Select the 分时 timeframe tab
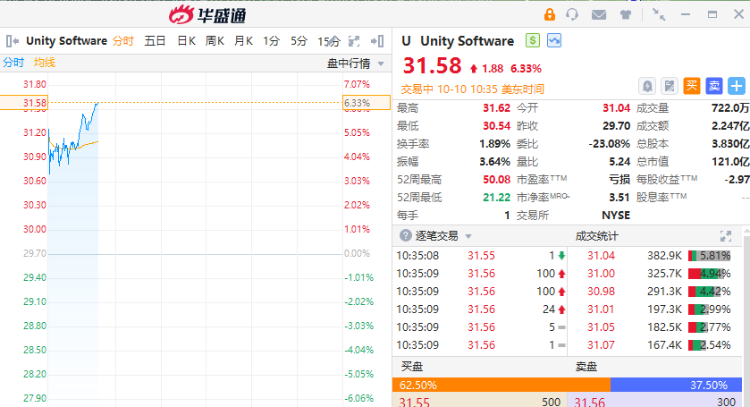 point(123,41)
